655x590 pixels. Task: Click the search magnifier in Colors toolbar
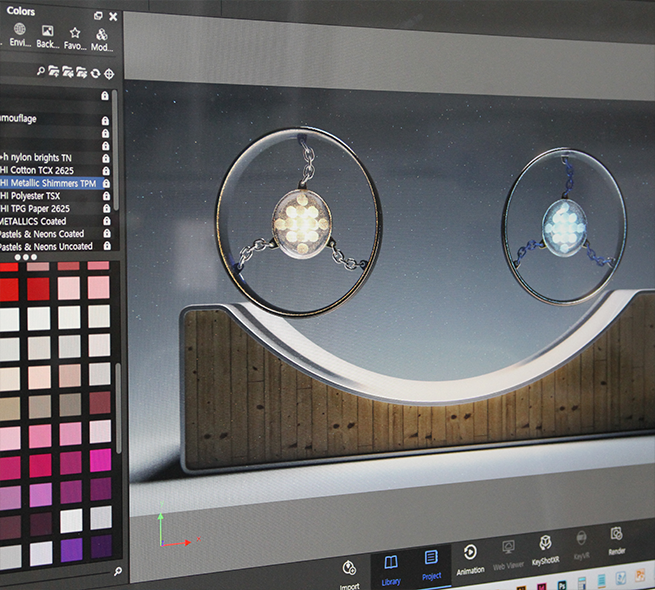[41, 71]
